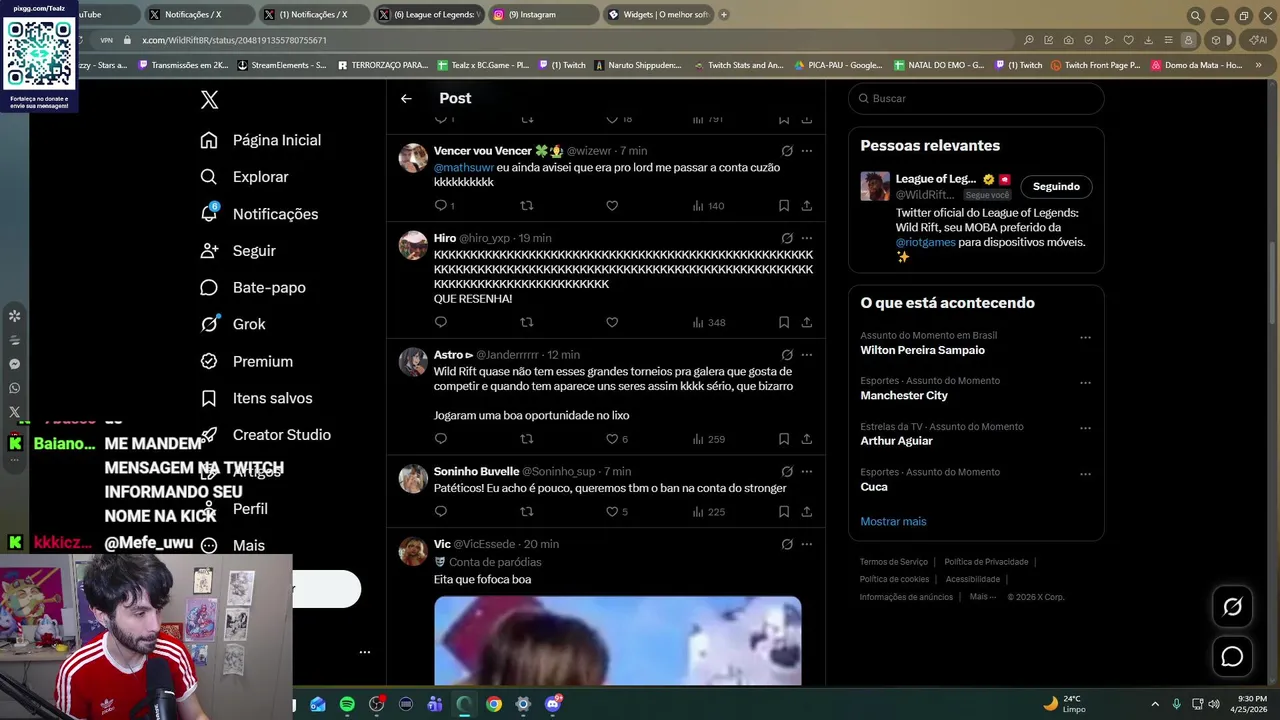Viewport: 1280px width, 720px height.
Task: Open floating chat messages button
Action: click(1232, 656)
